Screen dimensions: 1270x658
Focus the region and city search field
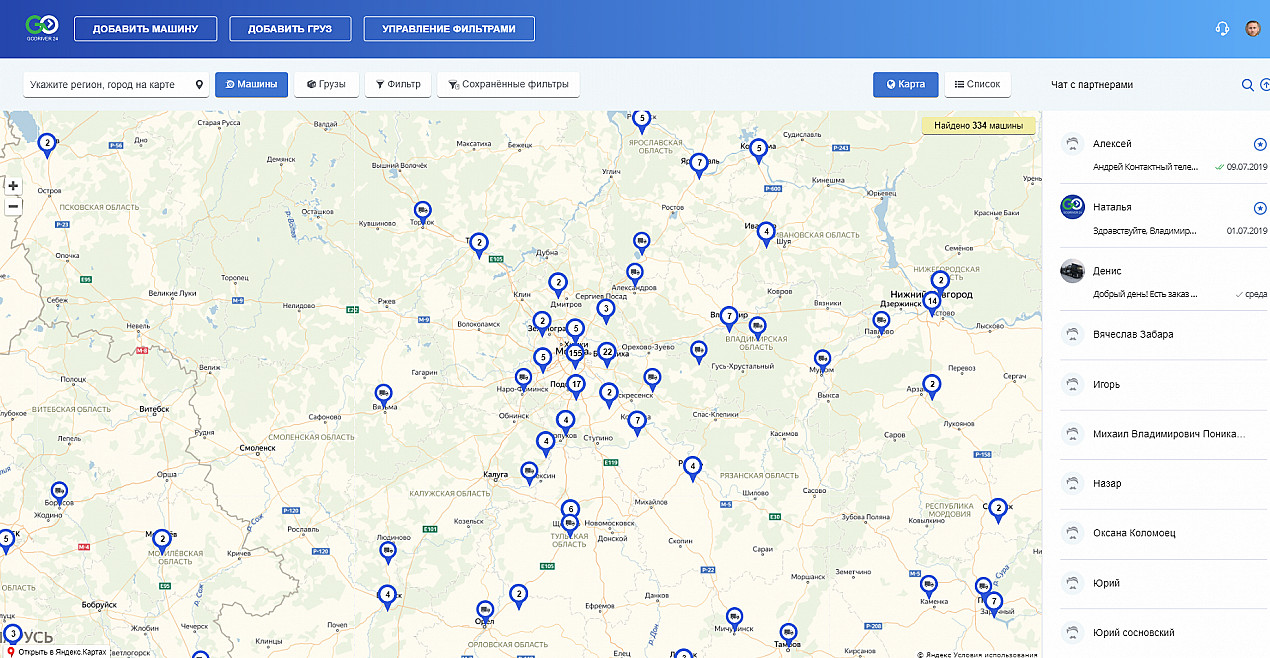click(x=116, y=85)
